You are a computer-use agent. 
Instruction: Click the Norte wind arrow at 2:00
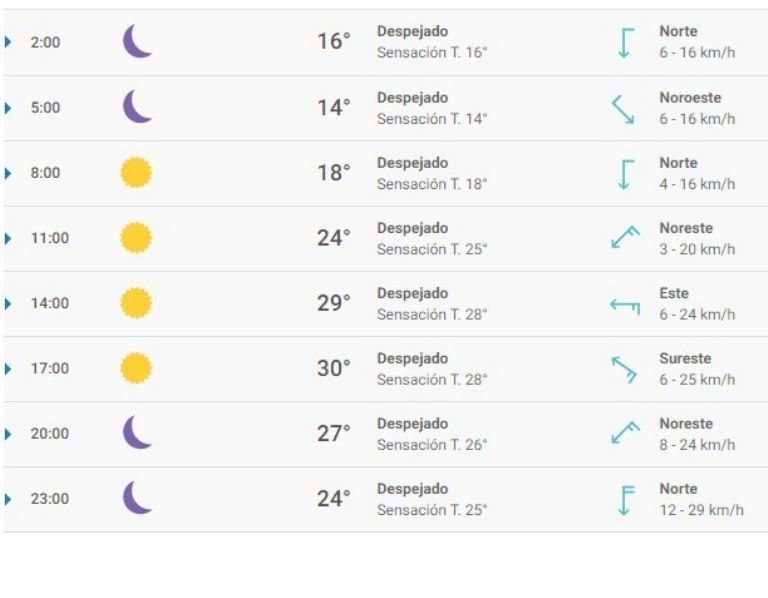pos(625,42)
